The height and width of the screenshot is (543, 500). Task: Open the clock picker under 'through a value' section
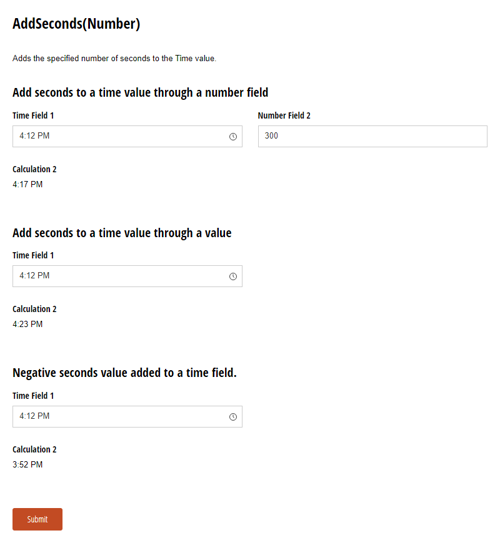[x=233, y=276]
